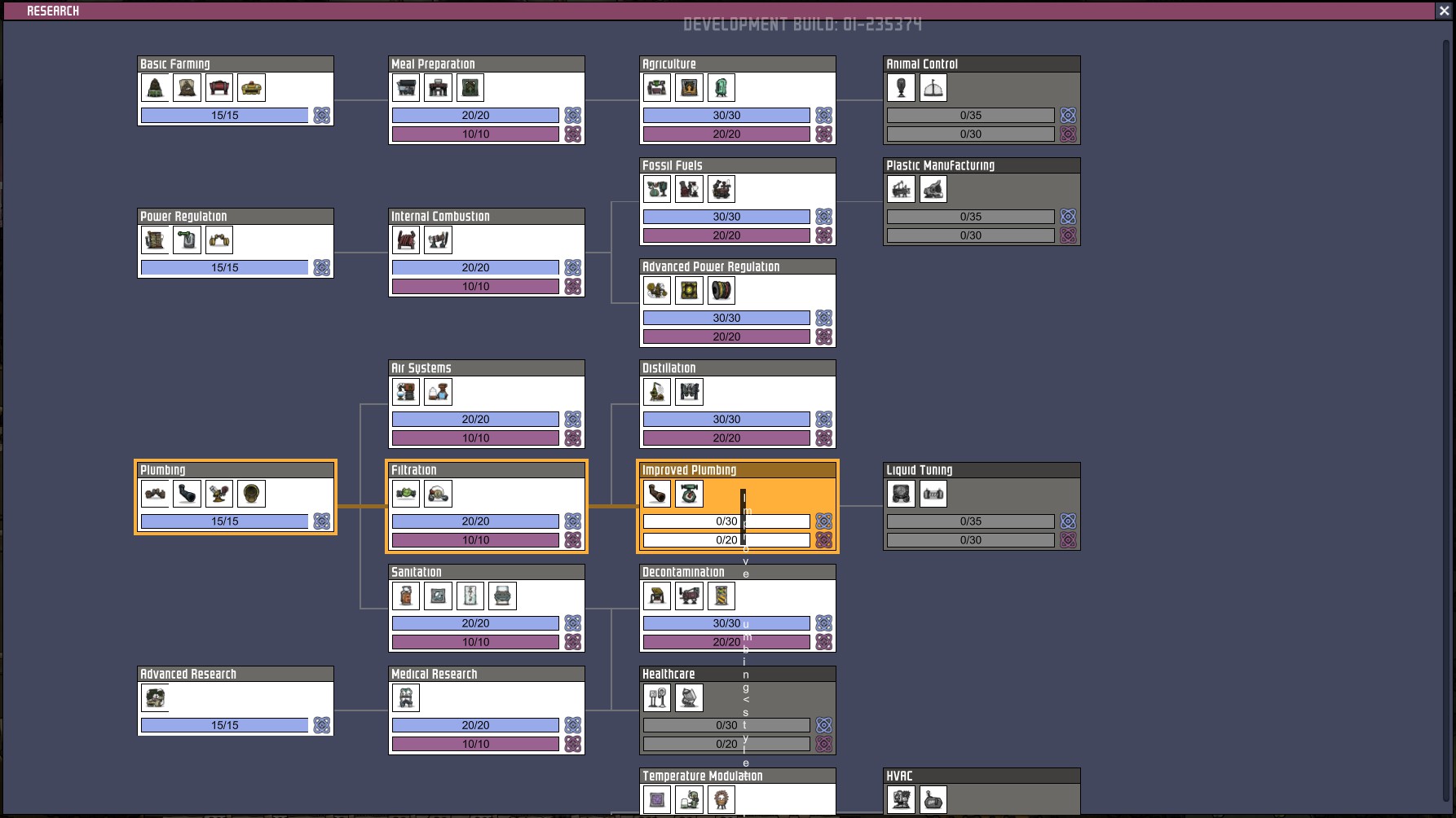Click the Insulated Pipe icon in Improved Plumbing
This screenshot has width=1456, height=818.
pyautogui.click(x=657, y=494)
